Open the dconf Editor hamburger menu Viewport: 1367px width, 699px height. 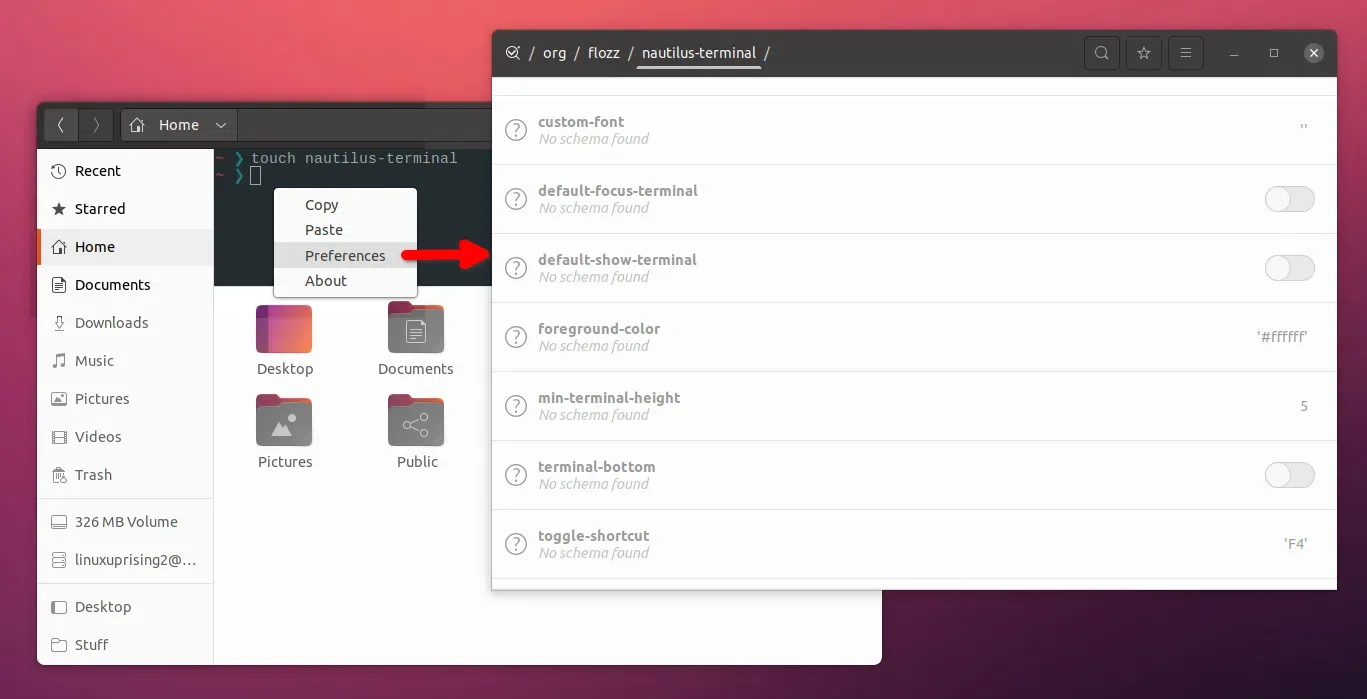pyautogui.click(x=1185, y=53)
